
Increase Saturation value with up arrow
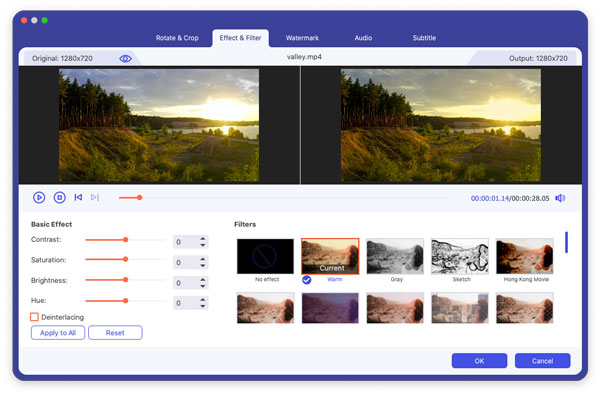tap(203, 260)
